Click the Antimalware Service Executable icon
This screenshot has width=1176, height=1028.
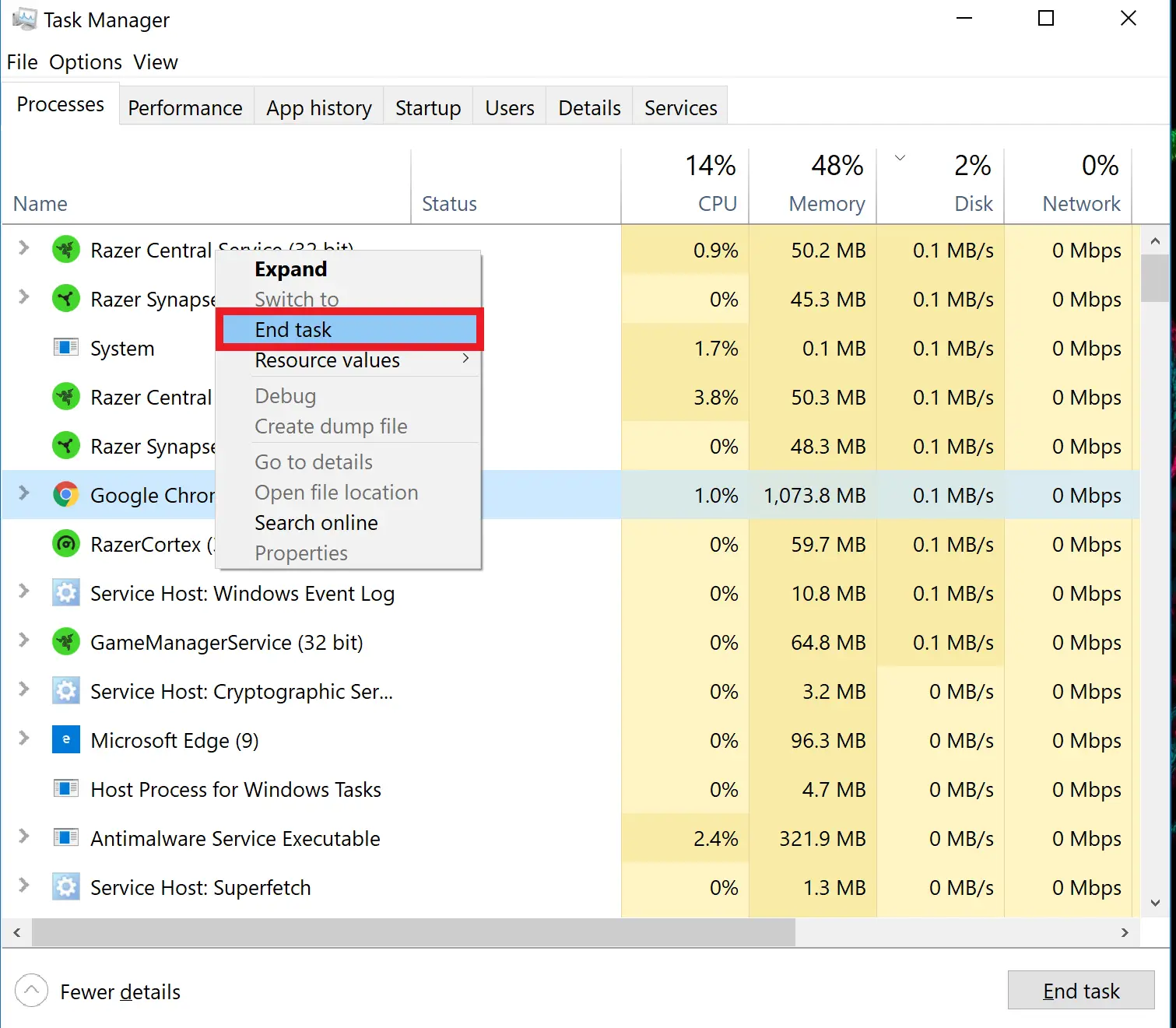66,838
